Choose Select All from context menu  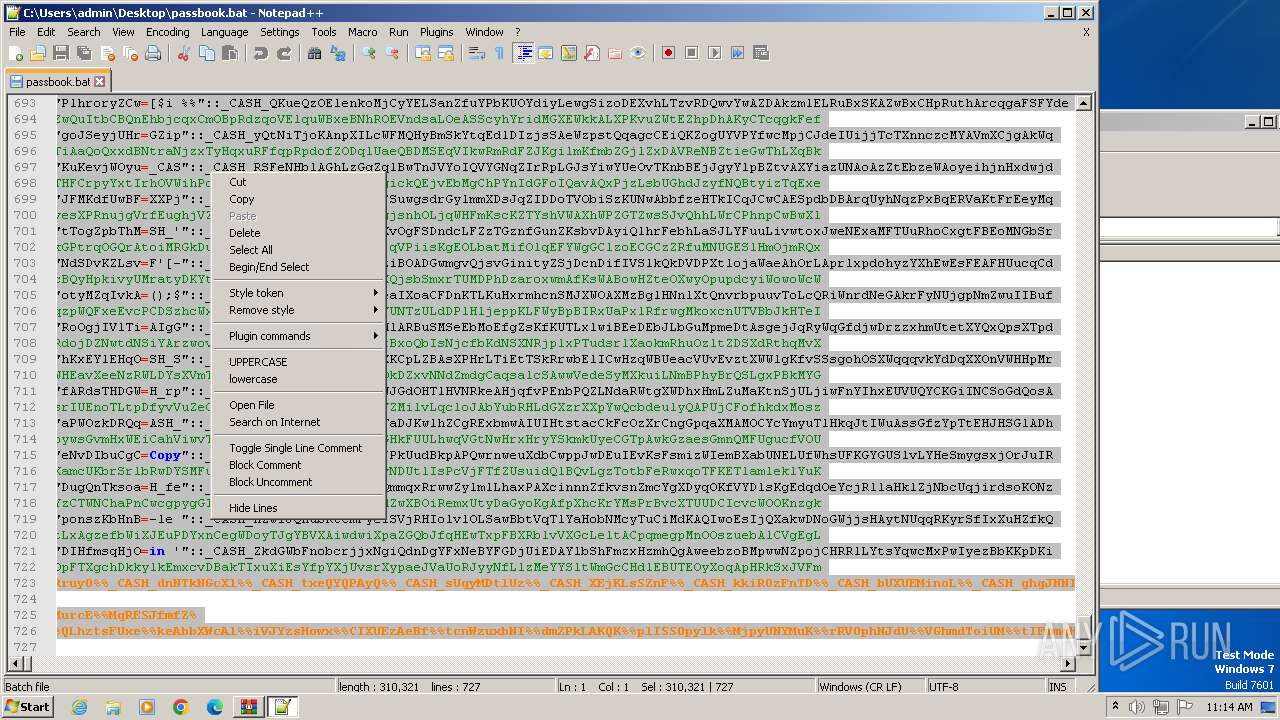pyautogui.click(x=251, y=250)
